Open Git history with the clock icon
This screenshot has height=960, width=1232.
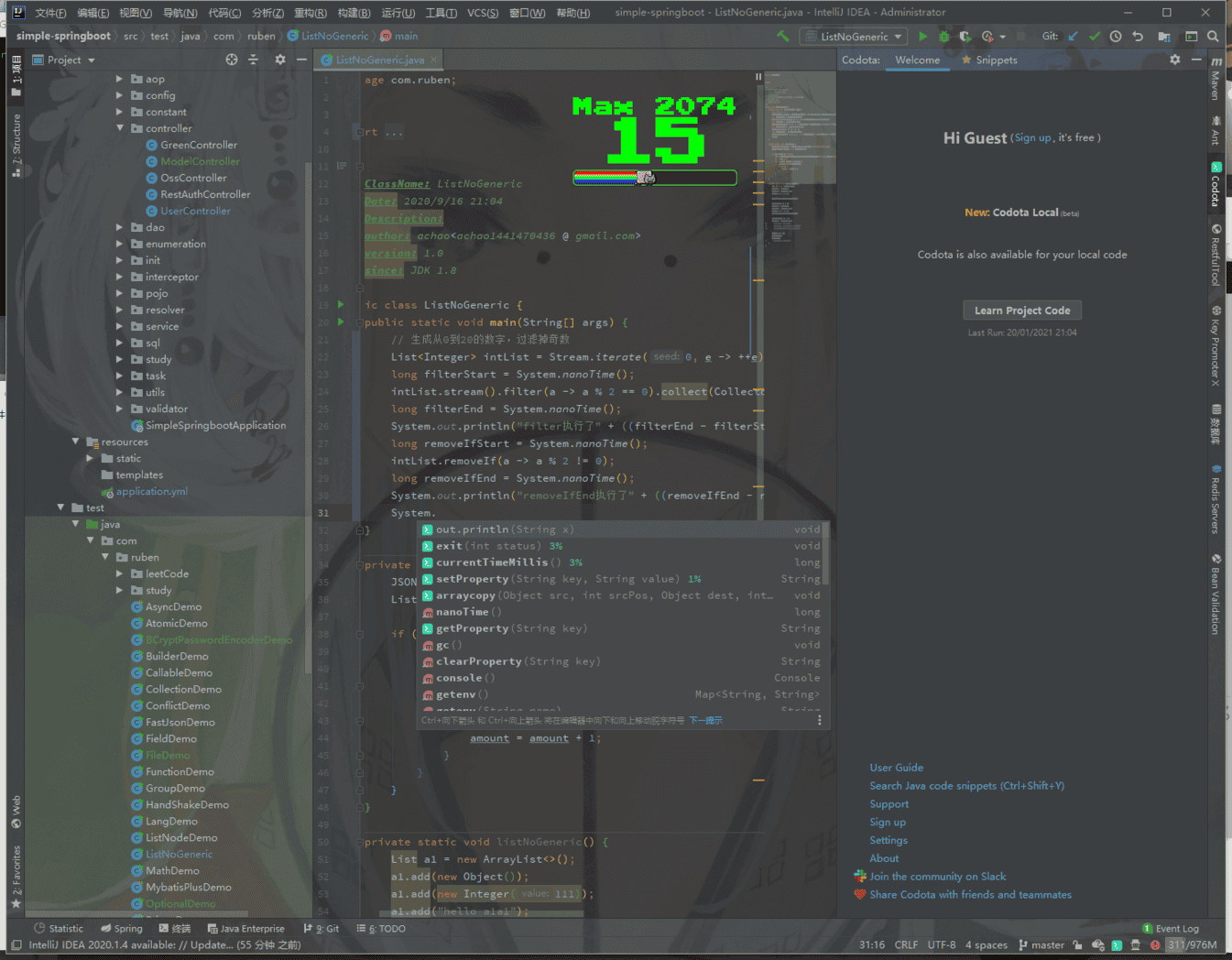[1116, 37]
